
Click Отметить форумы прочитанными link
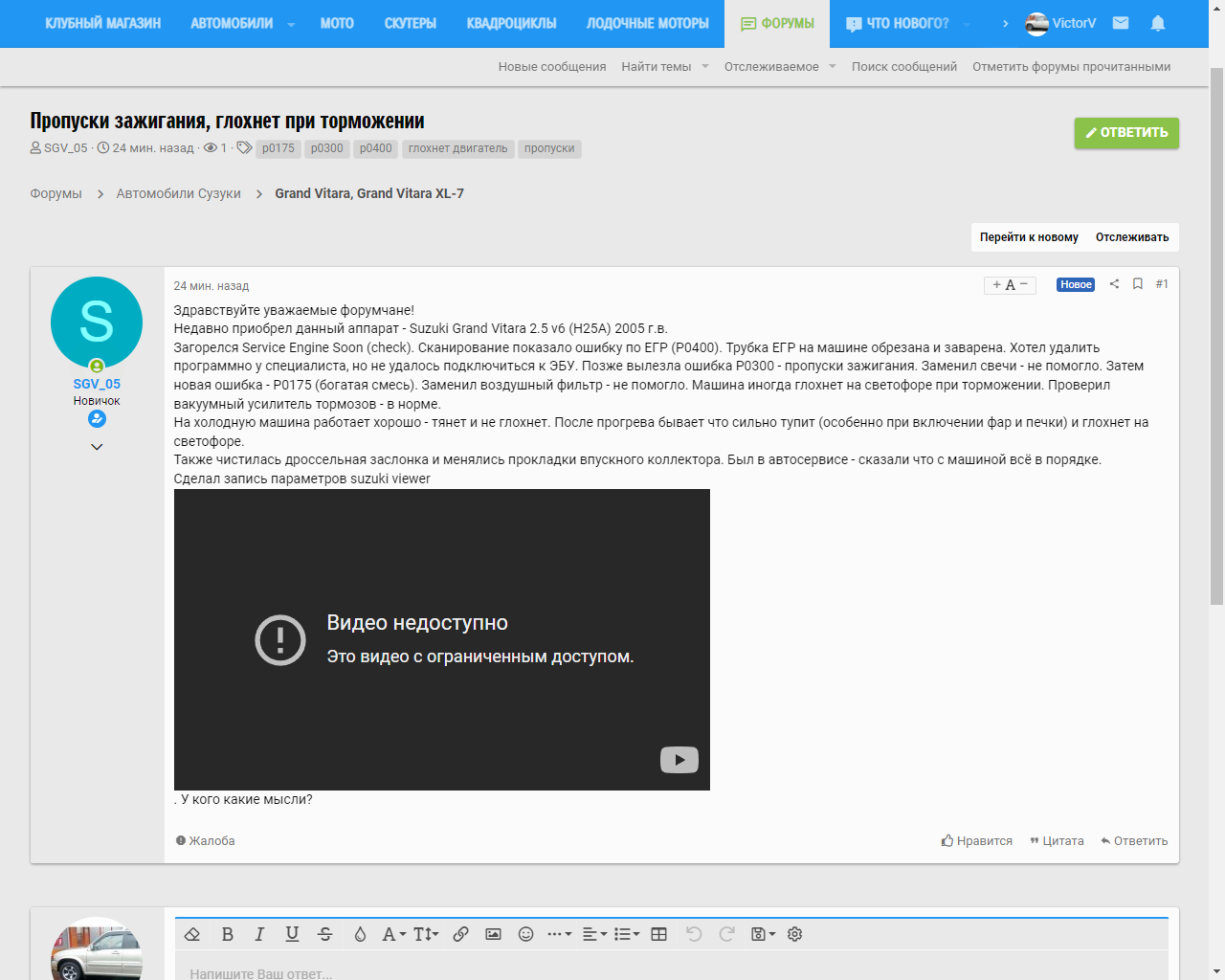coord(1072,67)
